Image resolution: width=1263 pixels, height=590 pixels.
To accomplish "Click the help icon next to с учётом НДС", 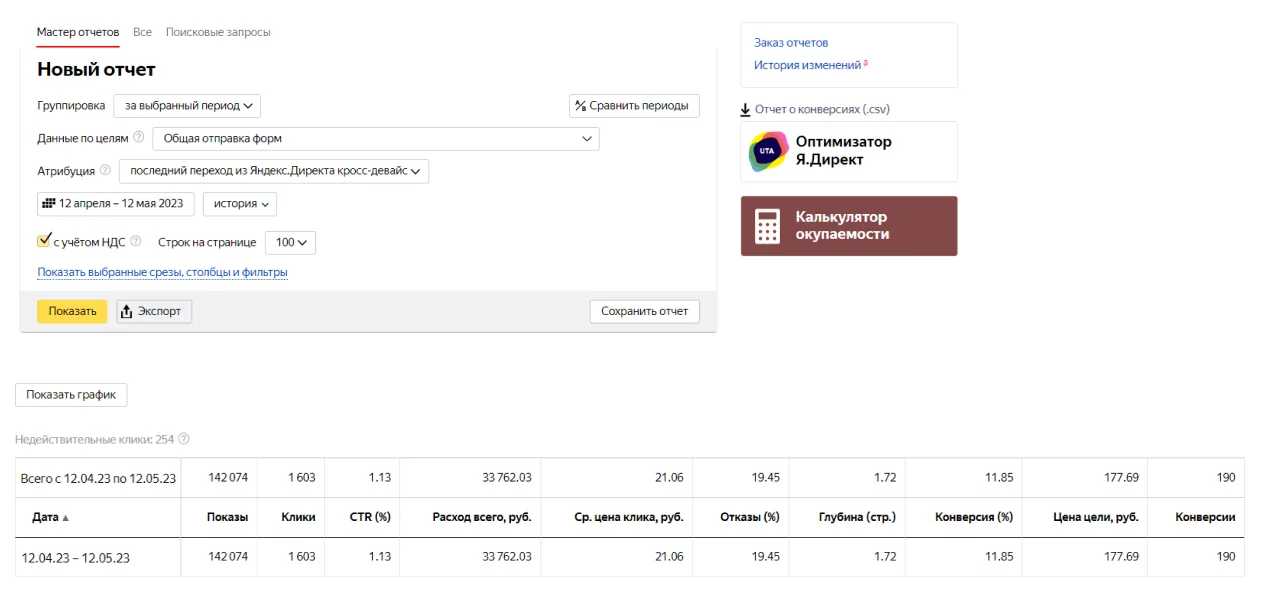I will pyautogui.click(x=136, y=241).
